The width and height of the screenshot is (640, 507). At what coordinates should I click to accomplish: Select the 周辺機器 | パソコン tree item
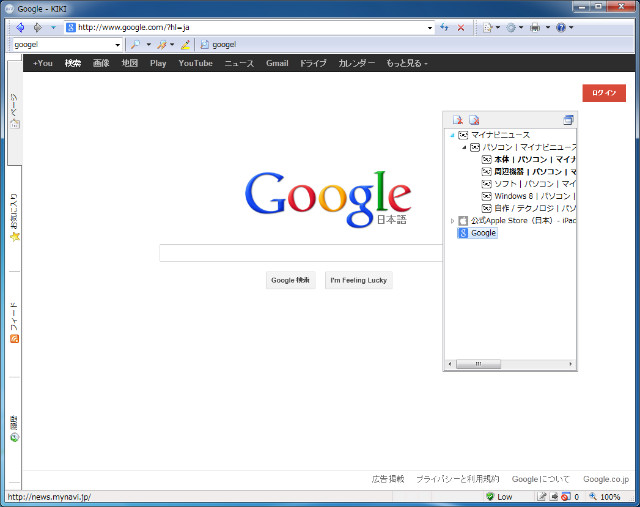tap(529, 172)
